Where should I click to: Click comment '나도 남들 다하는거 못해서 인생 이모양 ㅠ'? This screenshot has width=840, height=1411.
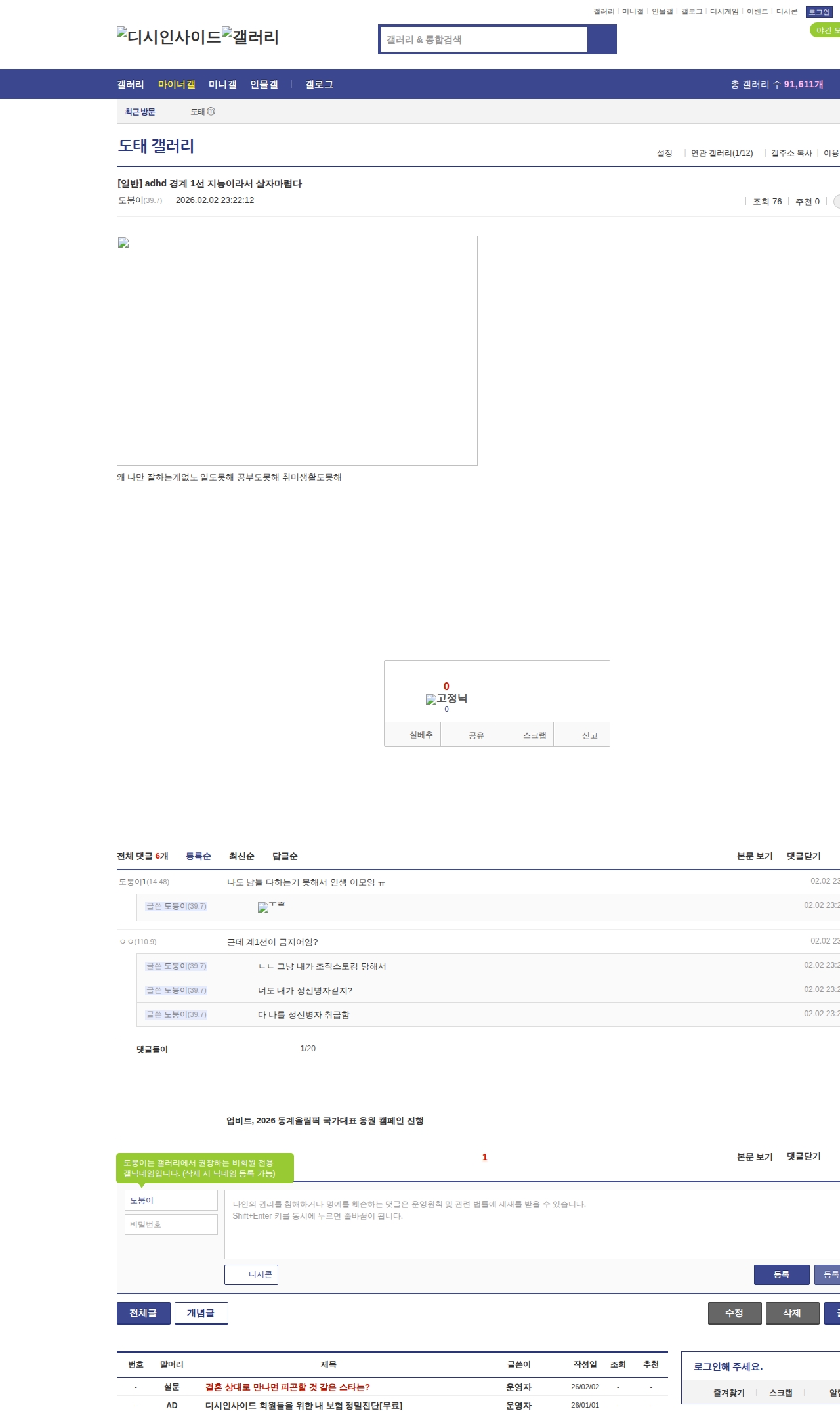[306, 882]
